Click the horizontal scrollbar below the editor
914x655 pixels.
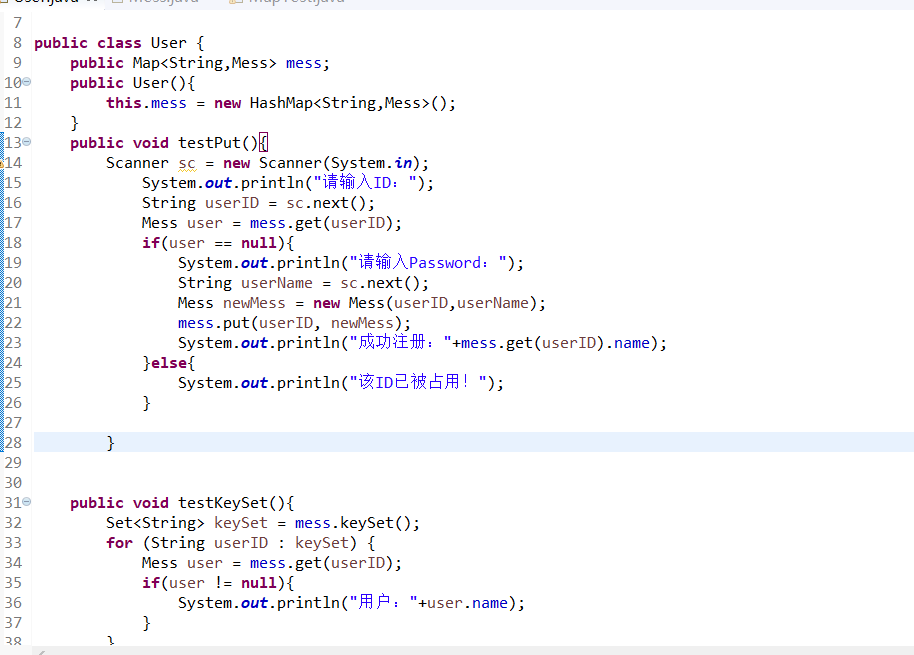click(473, 651)
